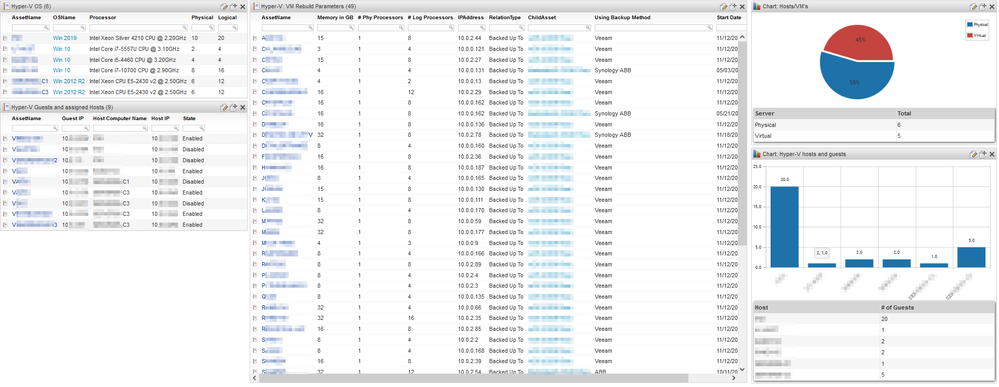The width and height of the screenshot is (999, 387).
Task: Open row icon of VM with IP 10.0.0.121
Action: (x=255, y=49)
